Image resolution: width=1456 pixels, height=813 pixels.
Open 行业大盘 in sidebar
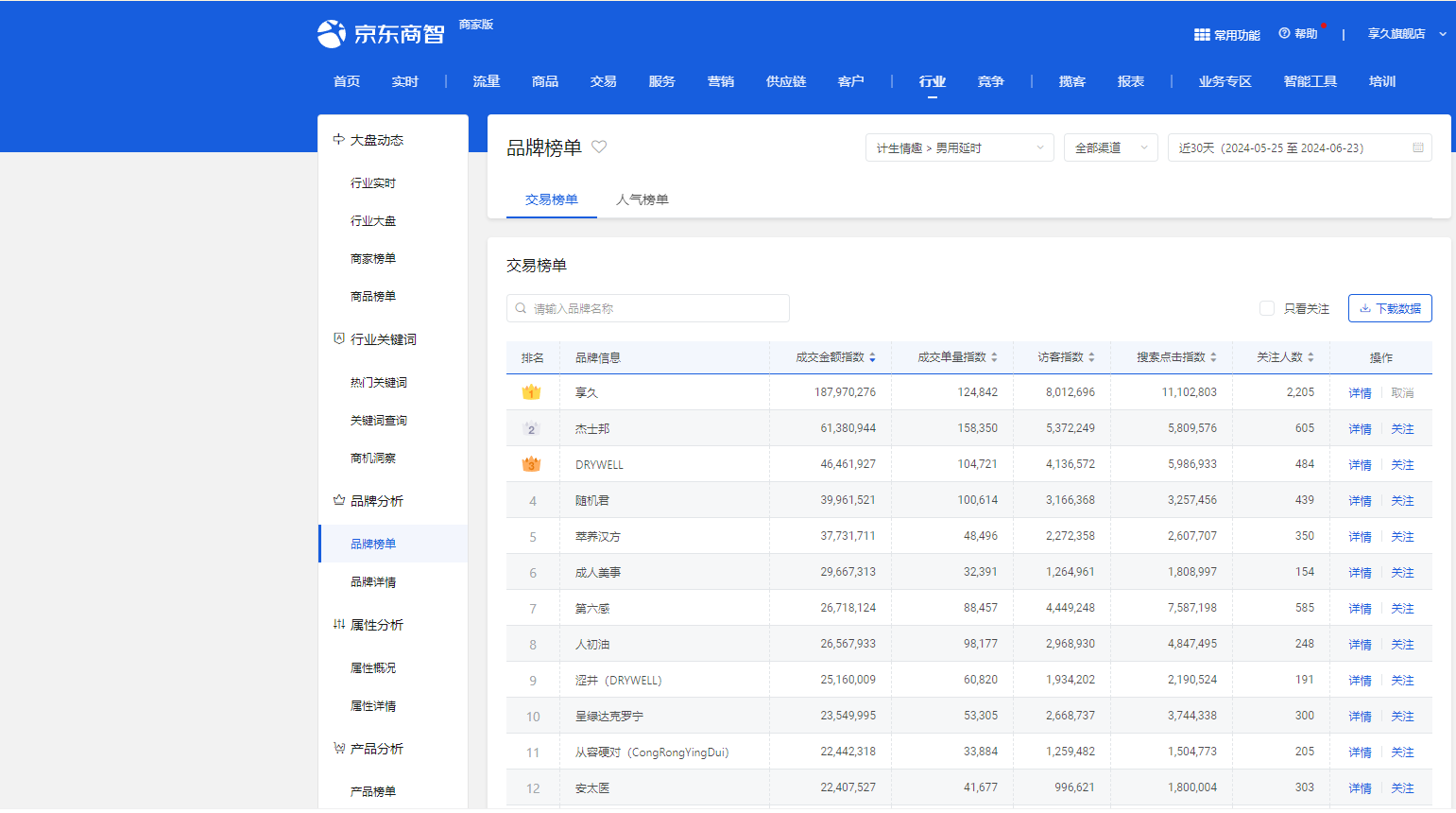pyautogui.click(x=373, y=221)
